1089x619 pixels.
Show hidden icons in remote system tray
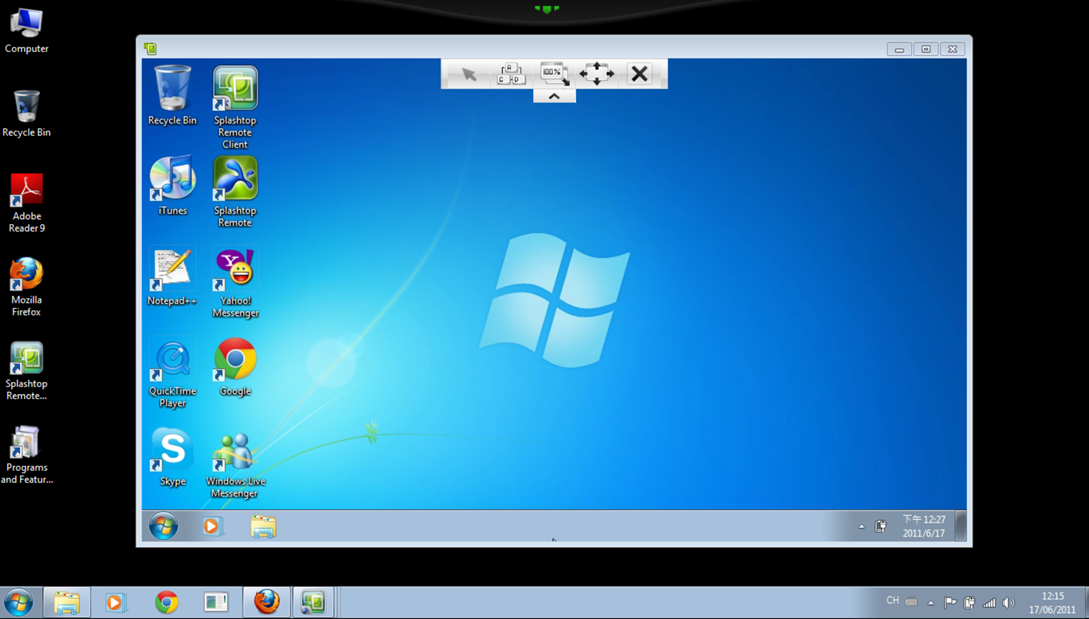tap(861, 527)
